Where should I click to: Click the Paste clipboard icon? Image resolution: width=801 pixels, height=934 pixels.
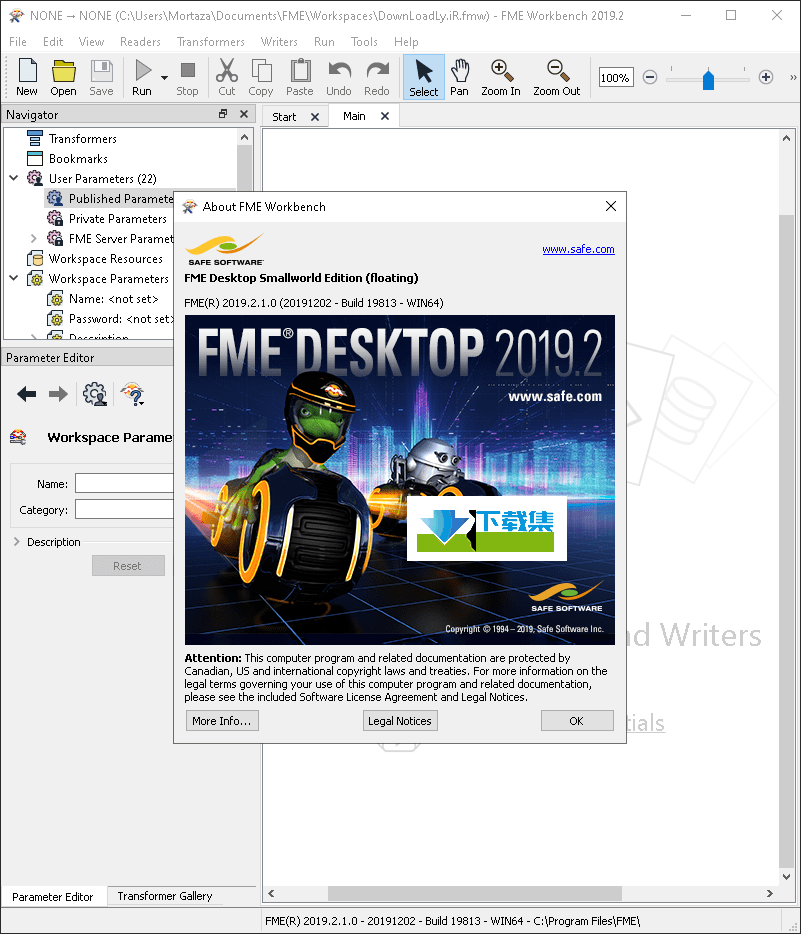300,77
